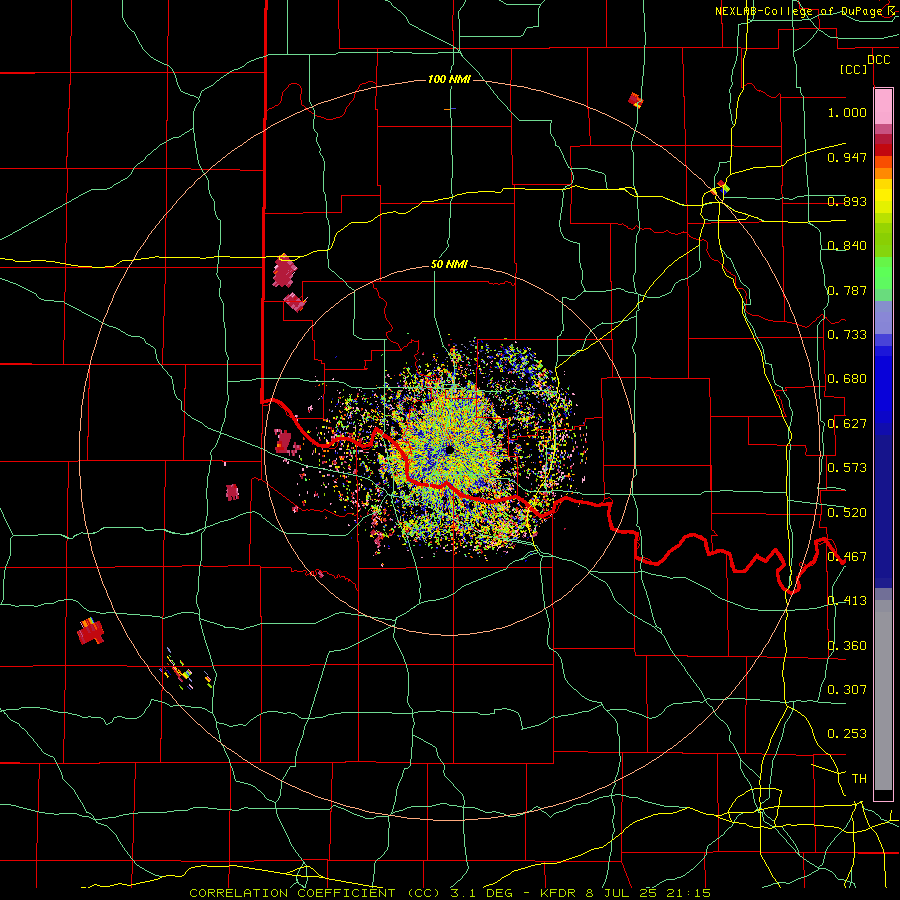Click the DCC label above the color scale
The height and width of the screenshot is (900, 900).
tap(878, 60)
